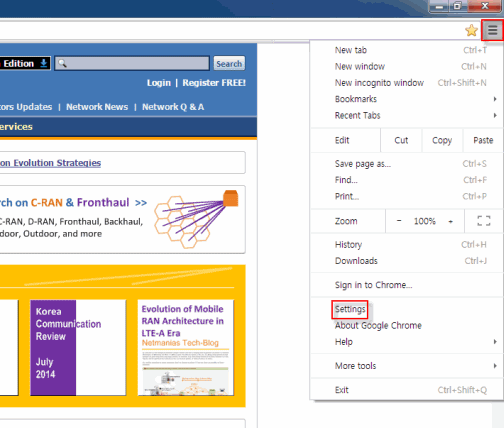The height and width of the screenshot is (428, 504).
Task: Click inside the site search field
Action: (132, 63)
